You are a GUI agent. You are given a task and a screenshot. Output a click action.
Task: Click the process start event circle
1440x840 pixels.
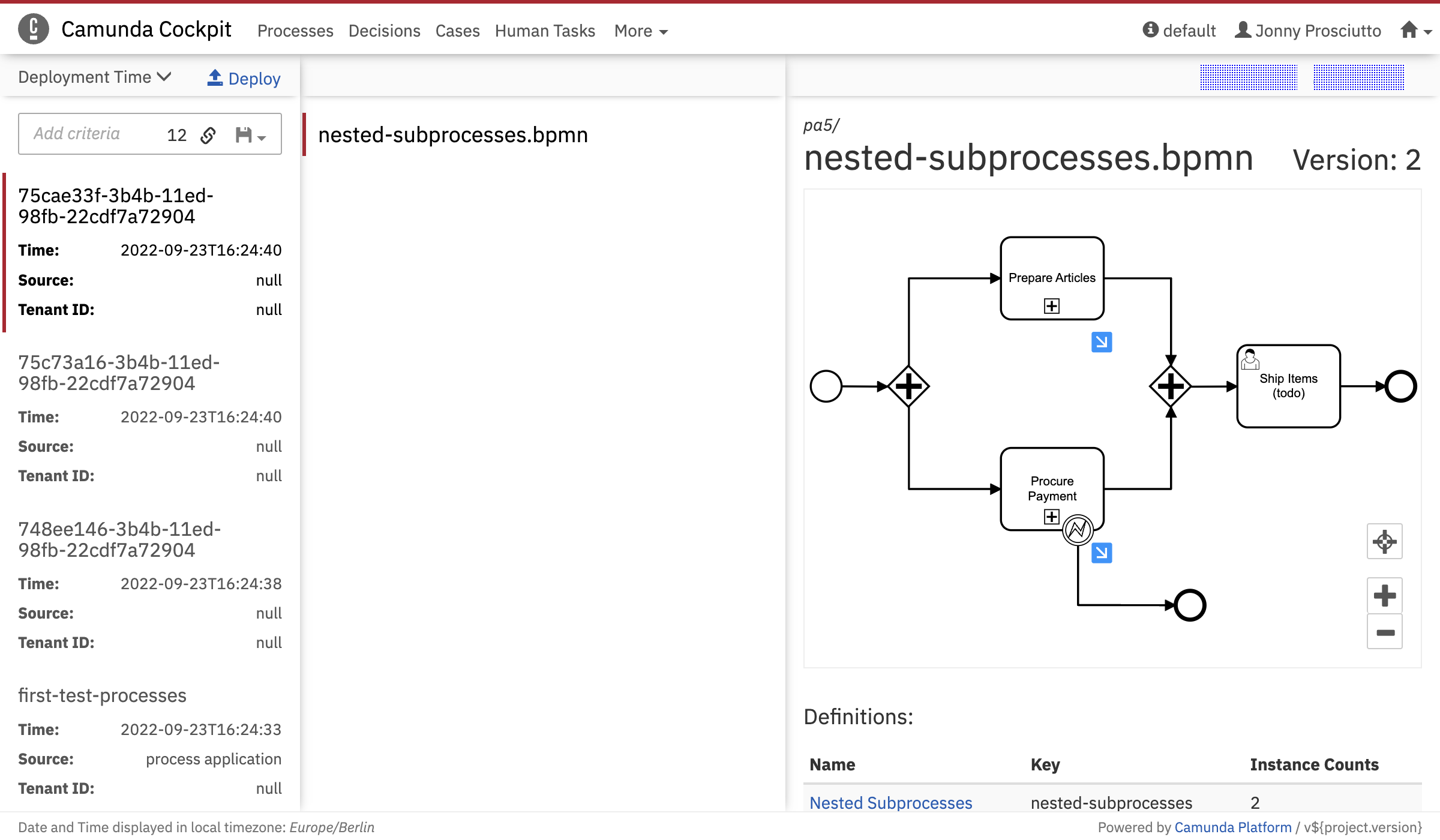(x=826, y=386)
